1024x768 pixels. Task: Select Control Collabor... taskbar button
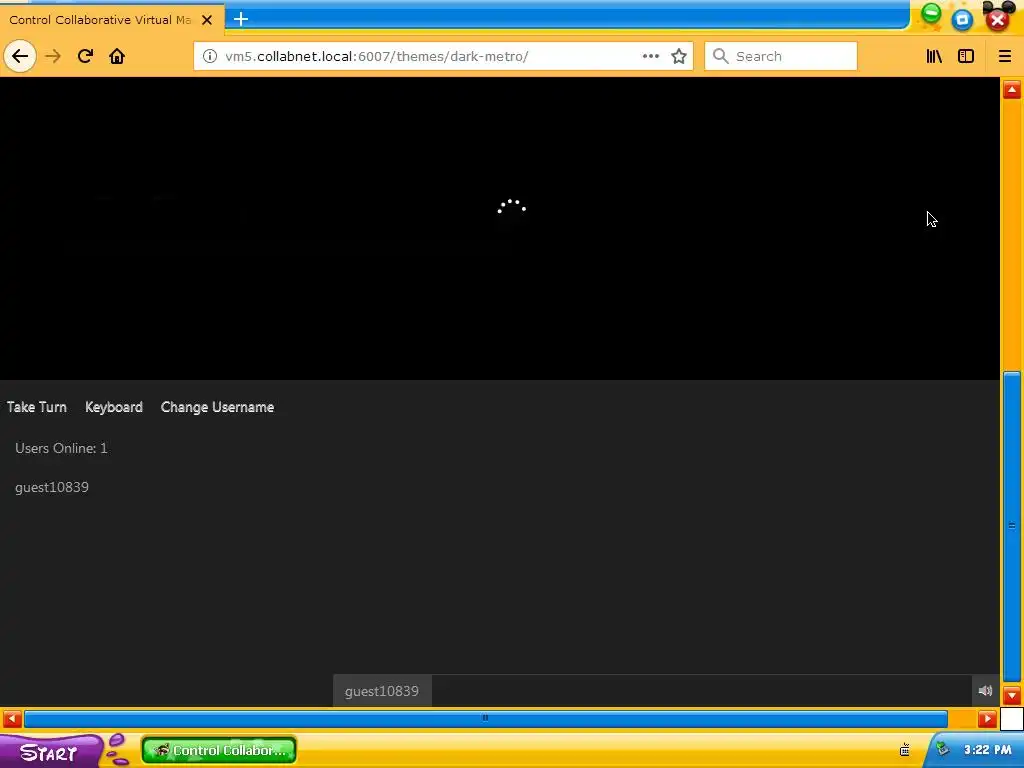coord(219,750)
